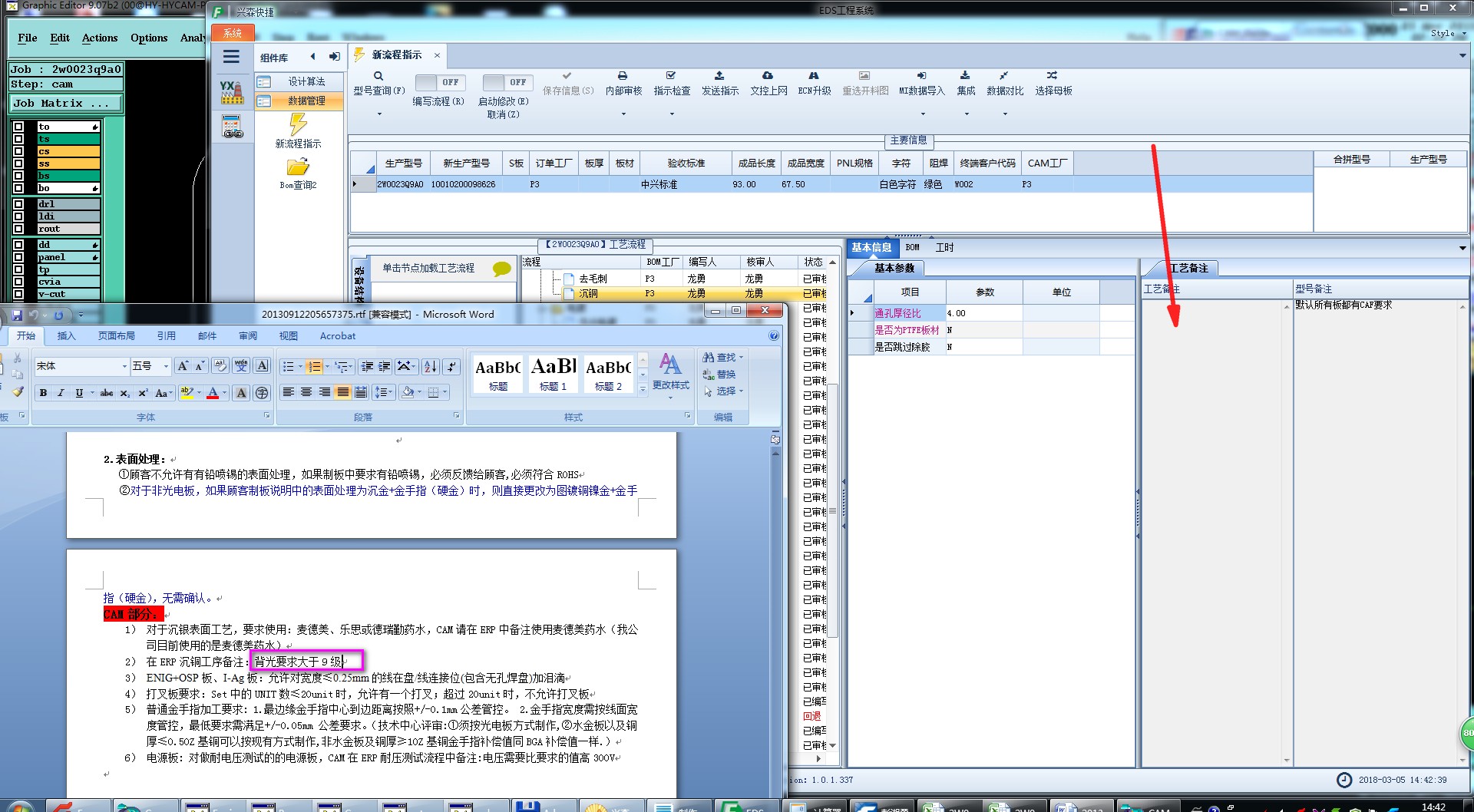
Task: Toggle the checkbox for layer 'panel'
Action: coord(18,257)
